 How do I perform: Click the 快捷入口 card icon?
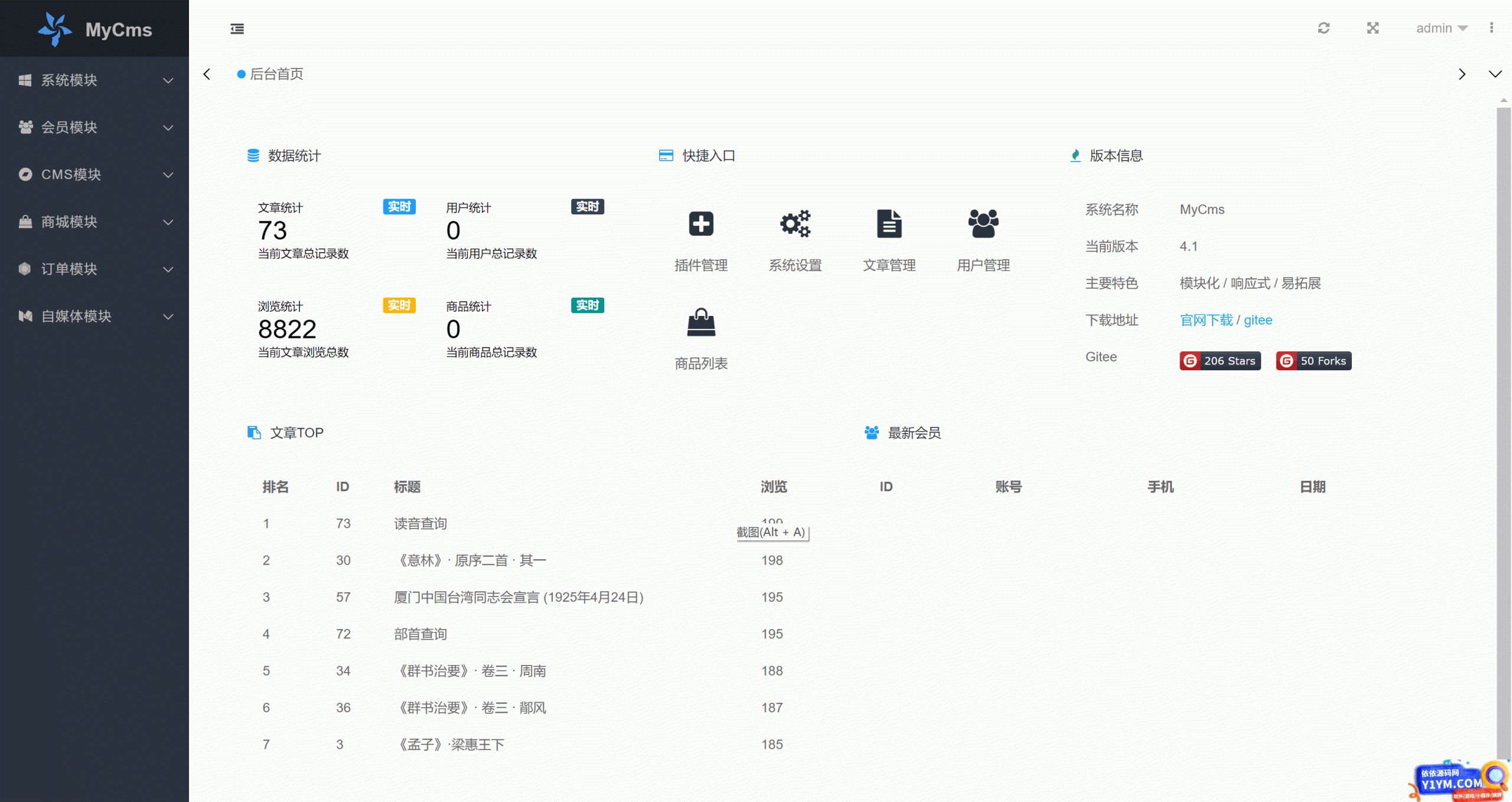[x=666, y=155]
